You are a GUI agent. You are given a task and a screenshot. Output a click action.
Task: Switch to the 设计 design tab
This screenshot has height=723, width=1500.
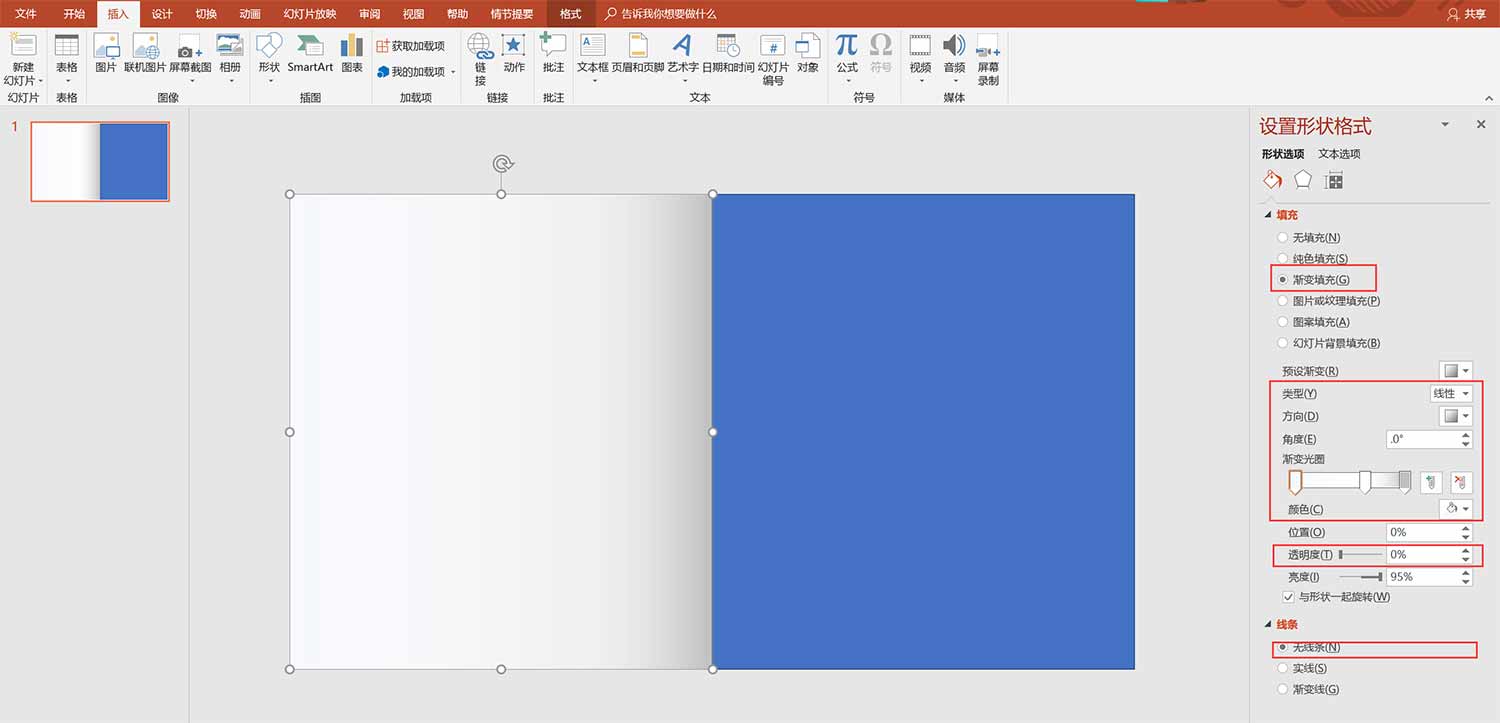pyautogui.click(x=162, y=14)
